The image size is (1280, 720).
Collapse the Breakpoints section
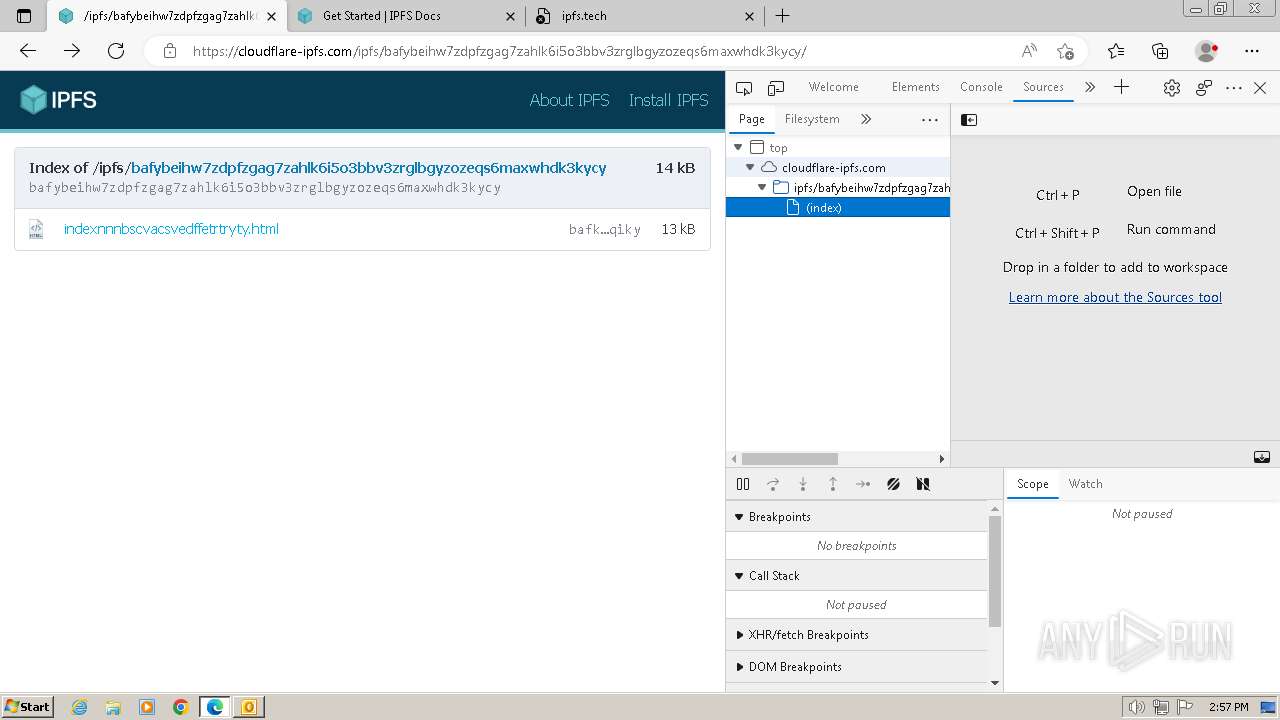[x=856, y=517]
